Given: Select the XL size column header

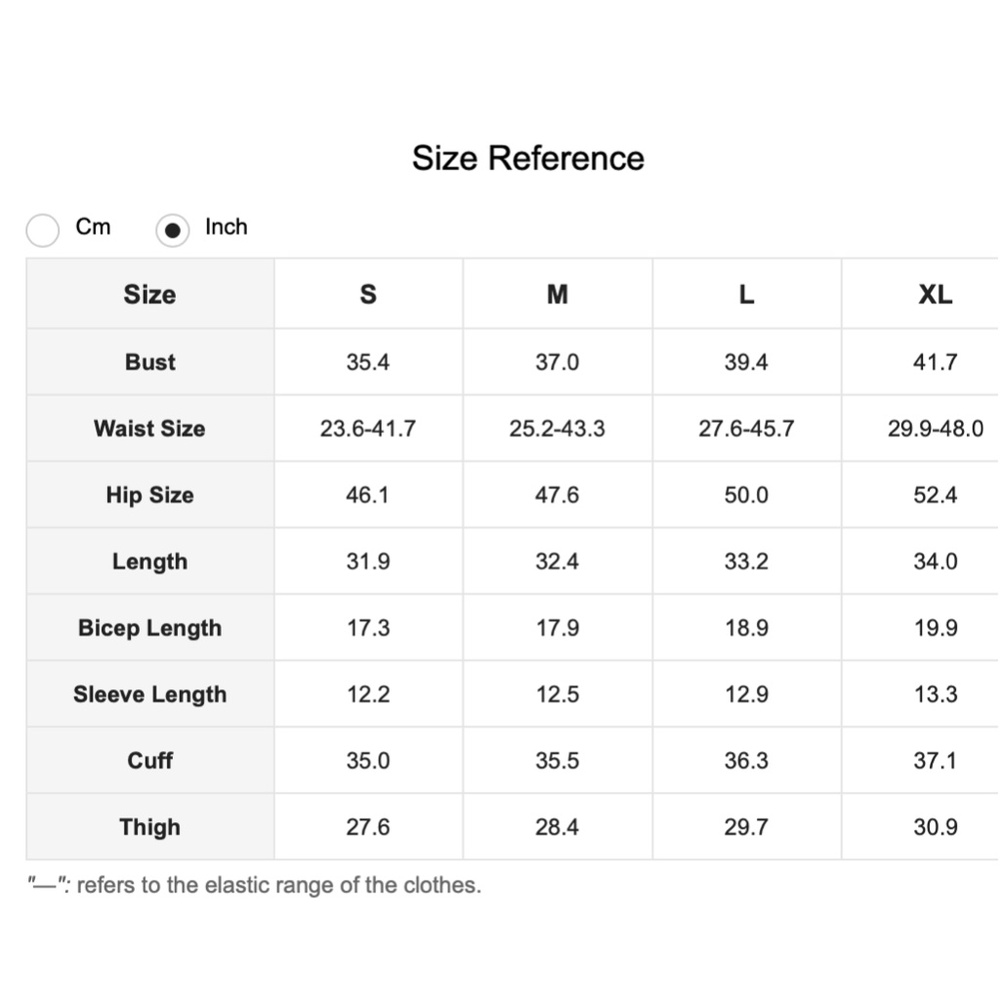Looking at the screenshot, I should 935,294.
